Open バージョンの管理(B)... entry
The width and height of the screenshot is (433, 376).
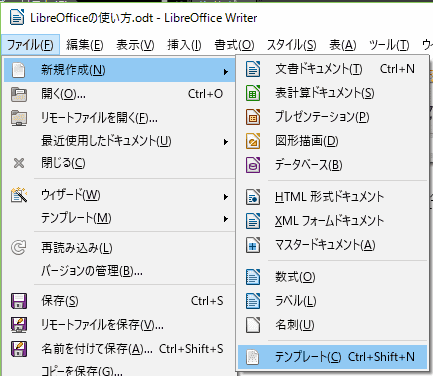120,271
